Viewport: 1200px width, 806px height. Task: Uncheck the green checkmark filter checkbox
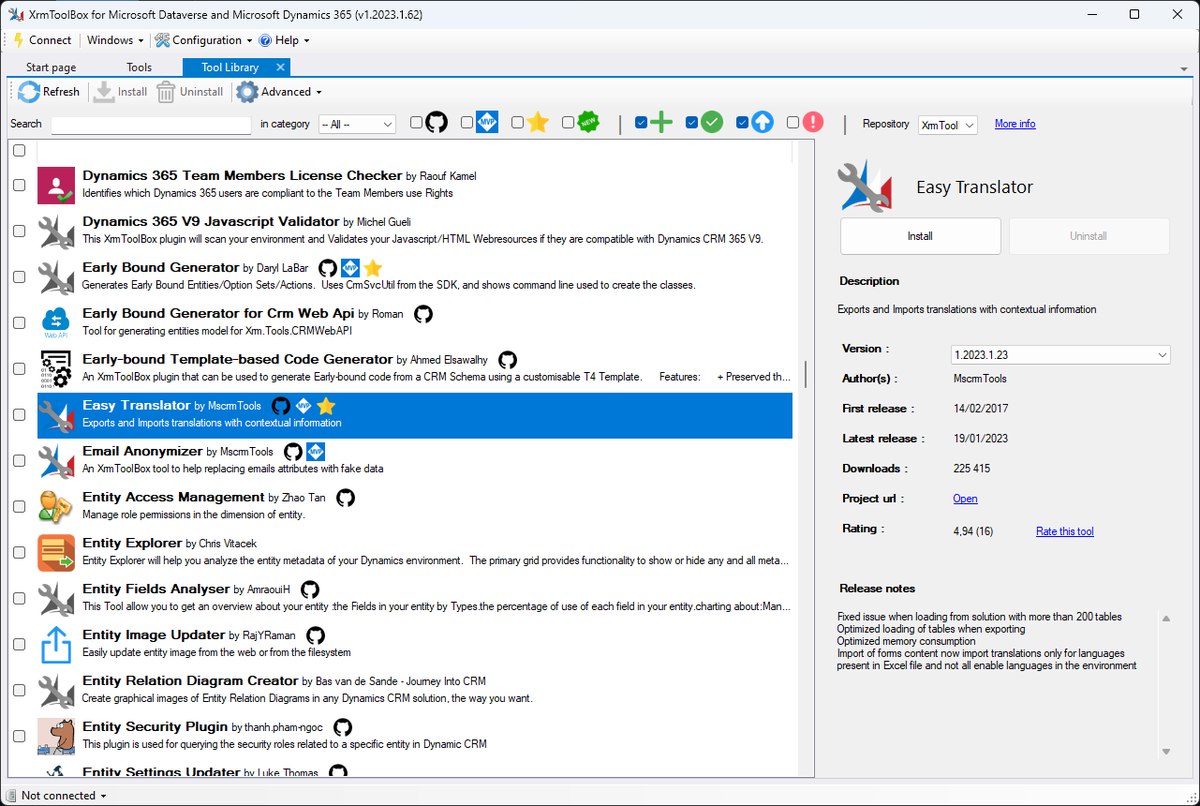pyautogui.click(x=692, y=123)
